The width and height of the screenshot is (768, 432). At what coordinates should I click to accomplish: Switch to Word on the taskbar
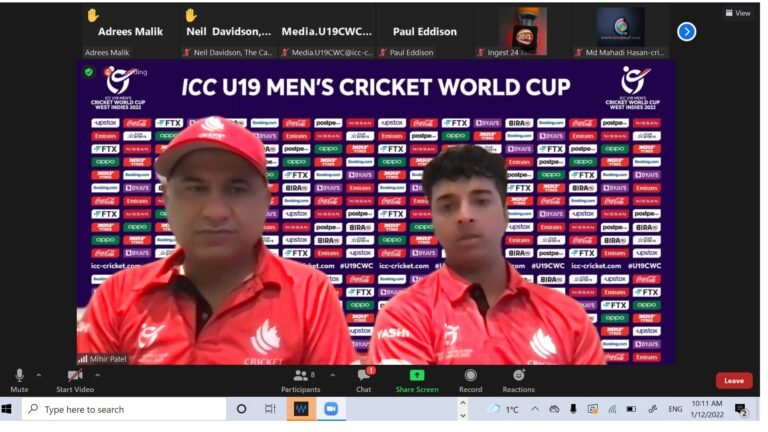point(301,409)
